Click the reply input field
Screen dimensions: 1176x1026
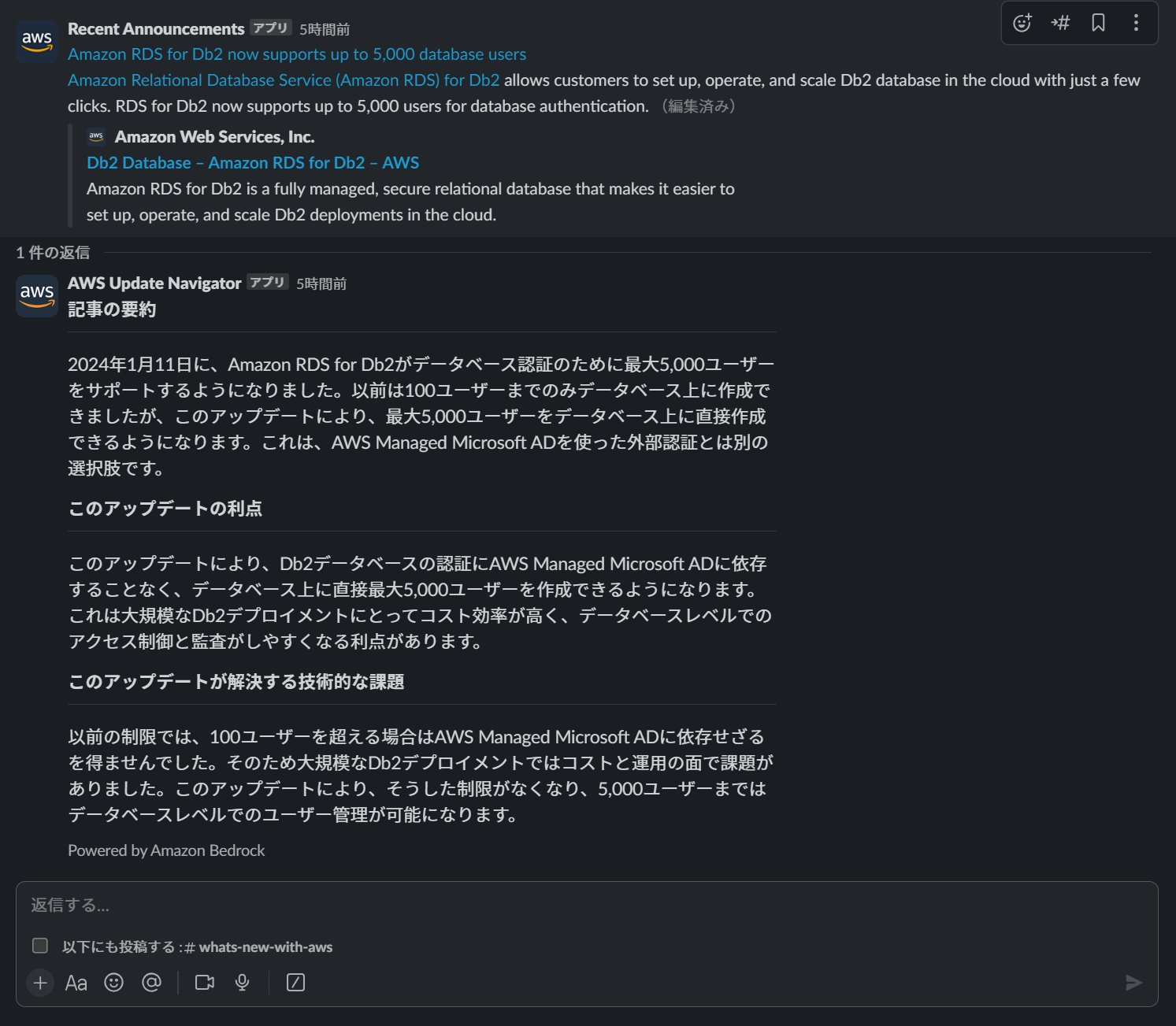(x=315, y=906)
